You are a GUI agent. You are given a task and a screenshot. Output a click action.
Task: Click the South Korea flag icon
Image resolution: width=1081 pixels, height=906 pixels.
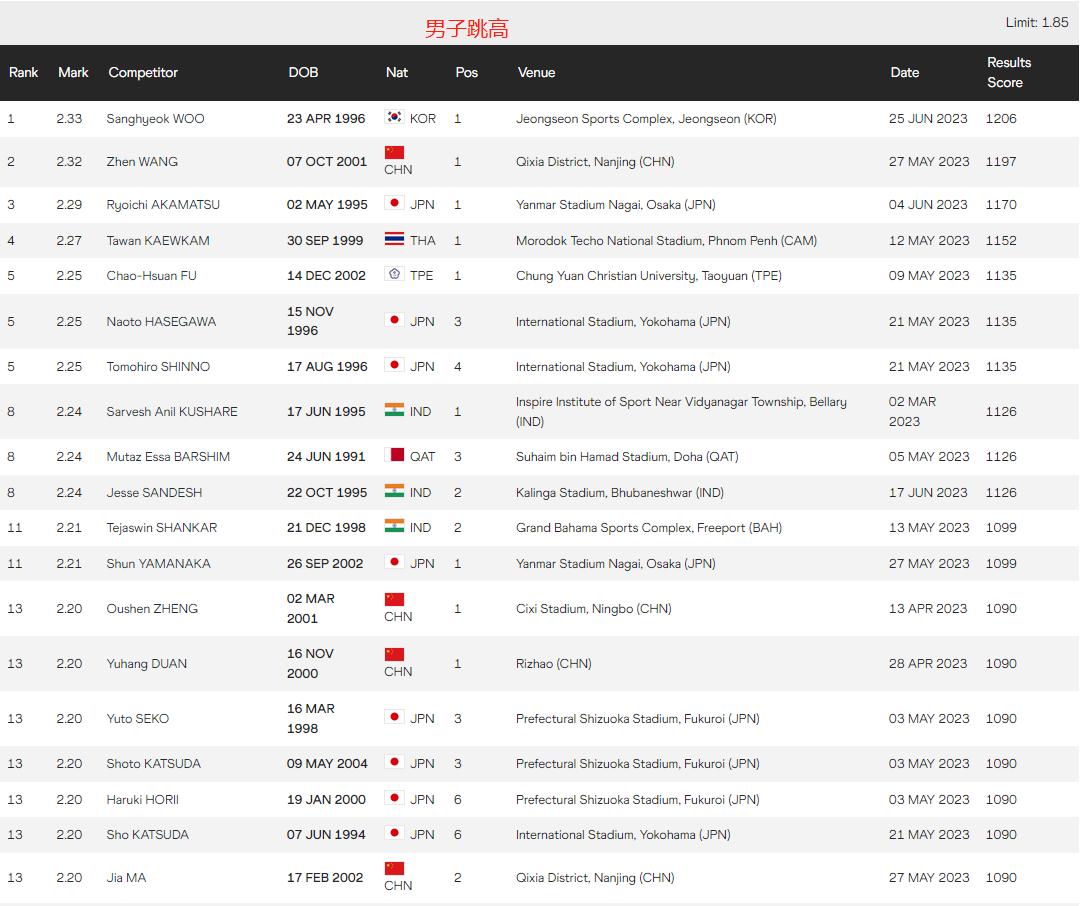coord(394,117)
